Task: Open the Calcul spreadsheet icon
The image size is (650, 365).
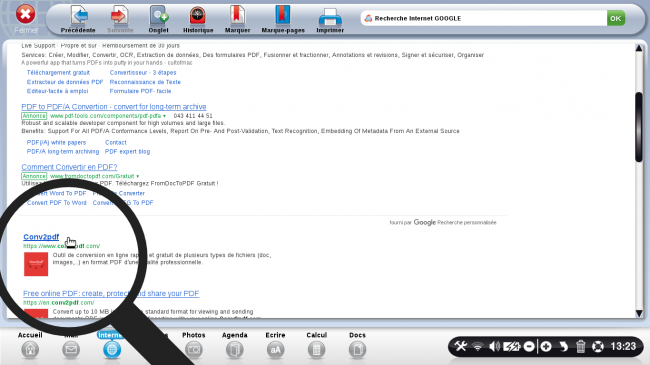Action: (316, 350)
